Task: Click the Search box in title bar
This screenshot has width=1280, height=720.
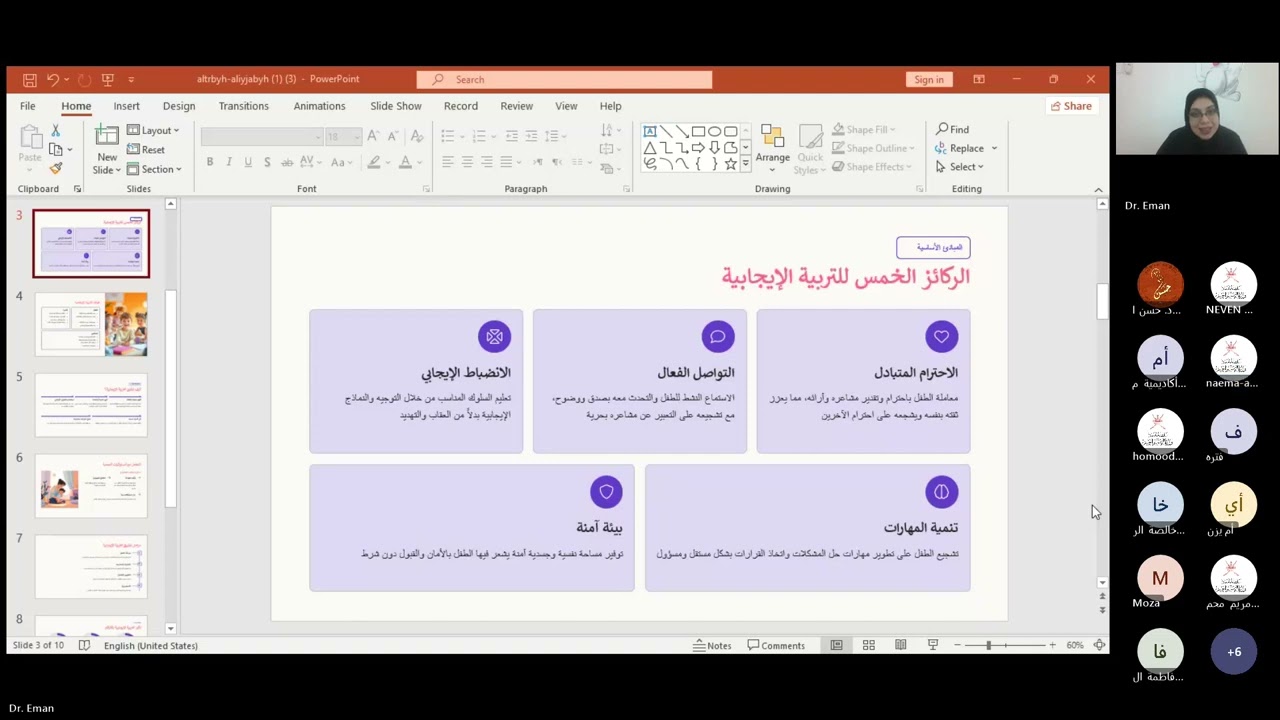Action: 565,80
